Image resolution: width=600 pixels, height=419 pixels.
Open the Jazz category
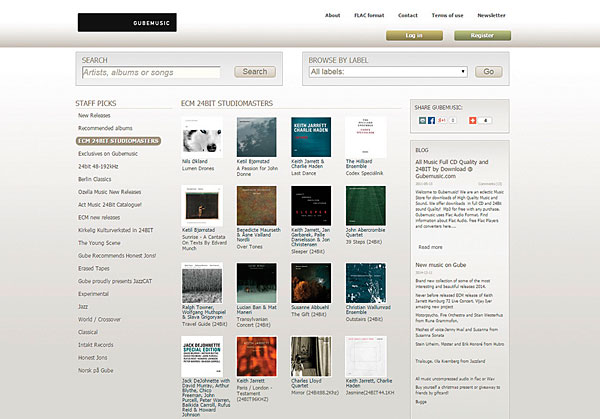click(83, 307)
